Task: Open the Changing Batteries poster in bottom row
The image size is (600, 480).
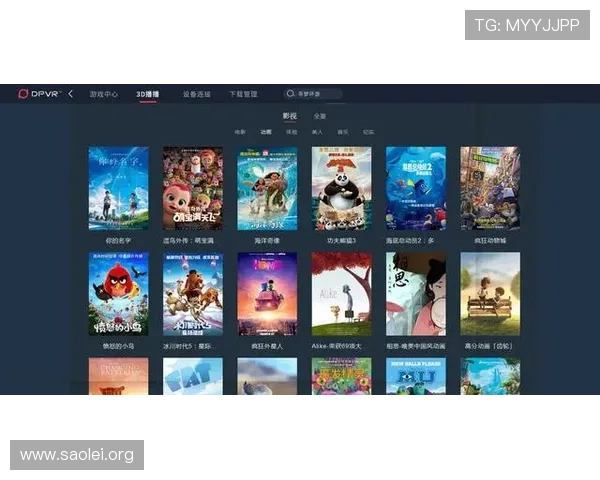Action: pos(119,376)
